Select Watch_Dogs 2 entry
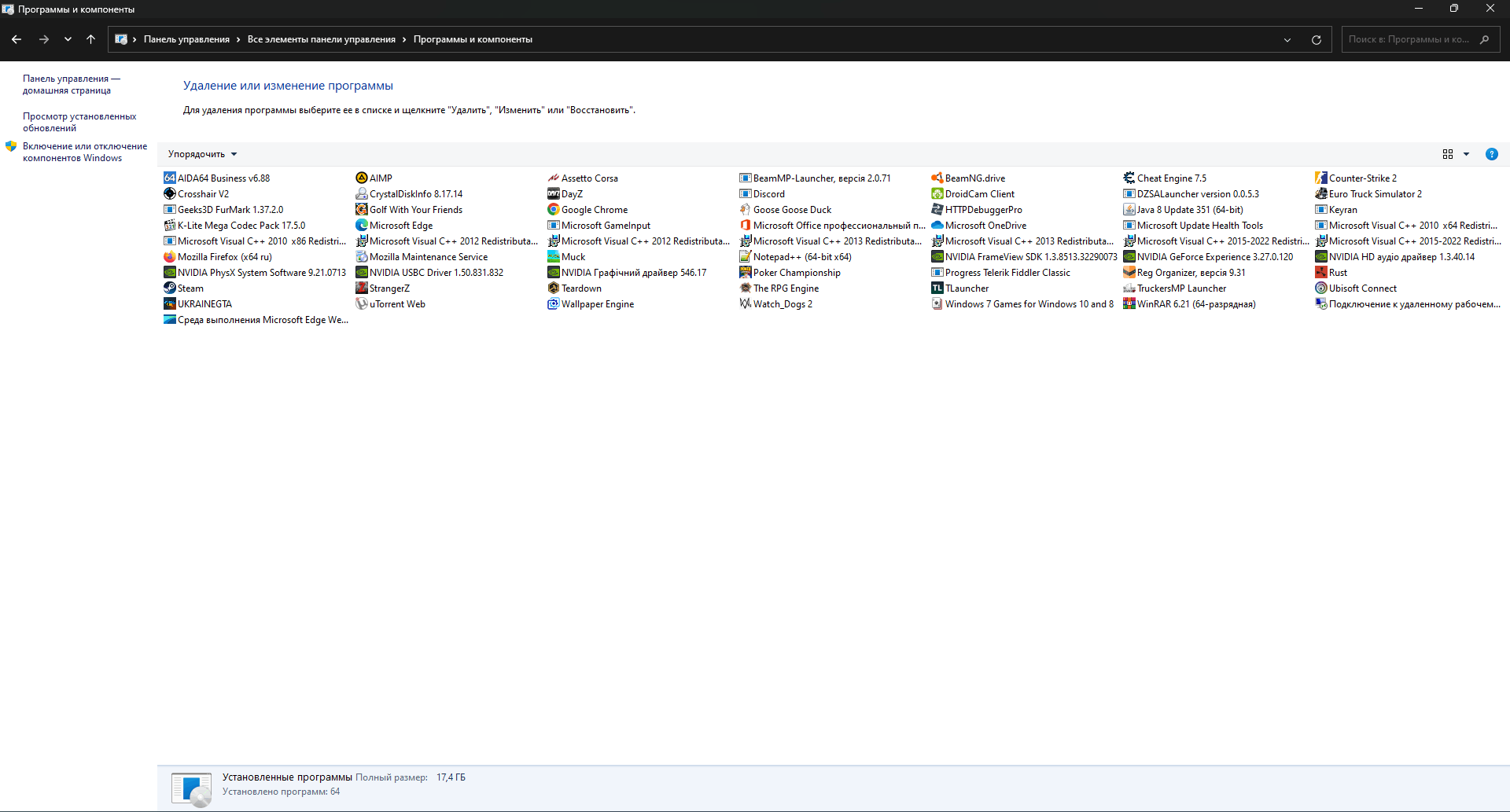This screenshot has height=812, width=1510. coord(775,304)
